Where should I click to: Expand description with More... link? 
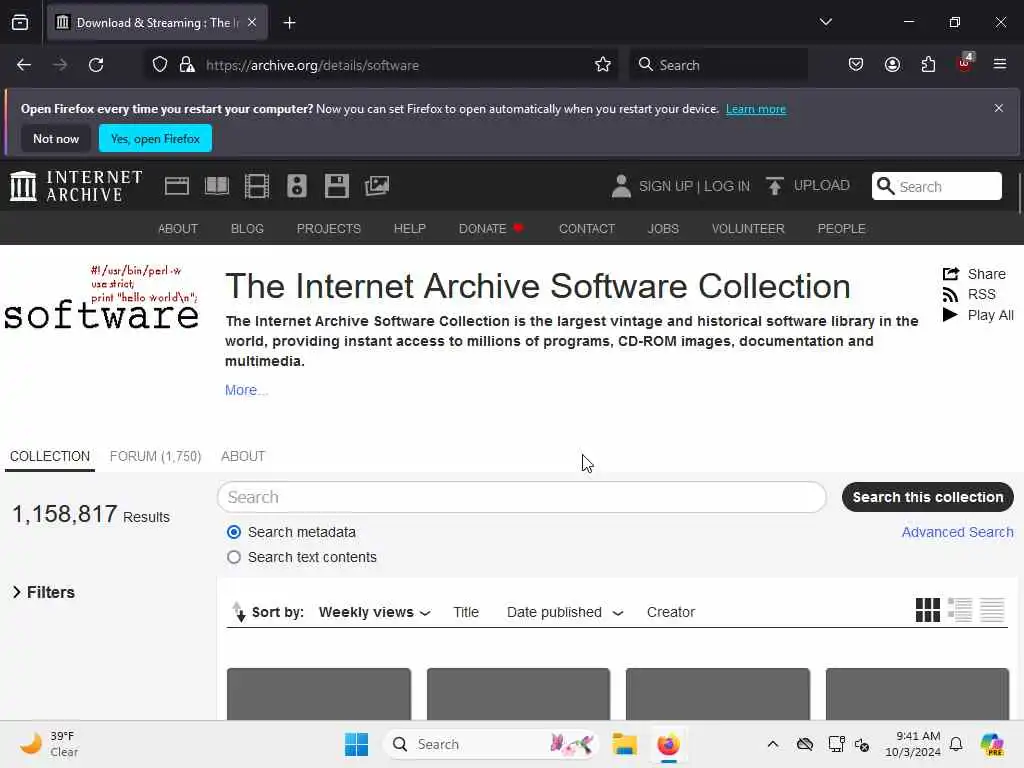246,390
